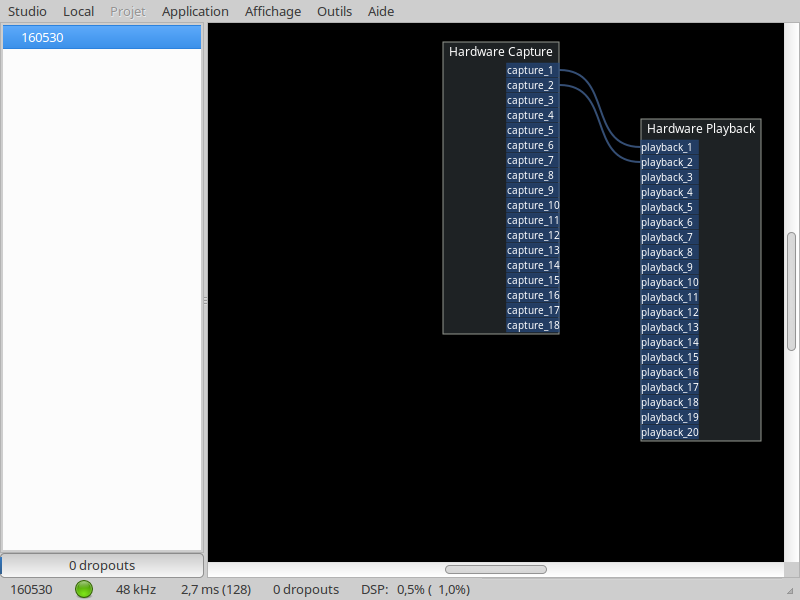The height and width of the screenshot is (600, 800).
Task: Select the 160530 studio in list
Action: 102,37
